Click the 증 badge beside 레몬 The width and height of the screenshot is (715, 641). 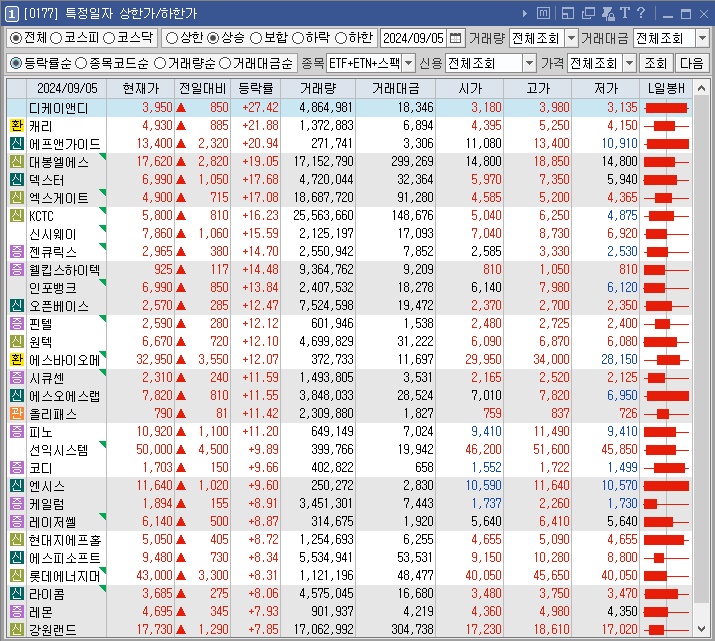(x=16, y=612)
